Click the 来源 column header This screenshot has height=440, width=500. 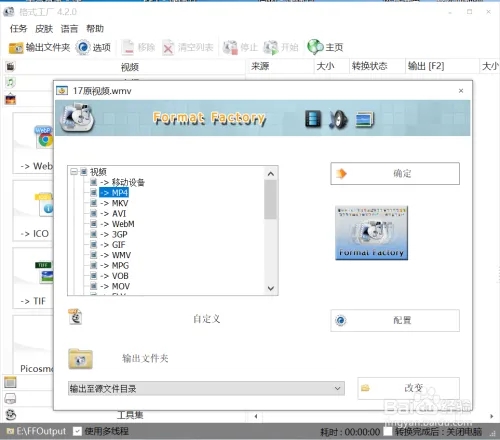[280, 66]
